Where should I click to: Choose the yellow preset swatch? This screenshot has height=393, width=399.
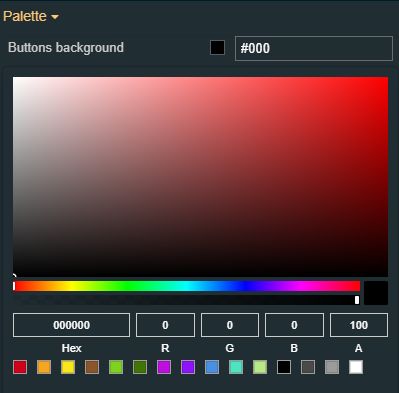(68, 367)
